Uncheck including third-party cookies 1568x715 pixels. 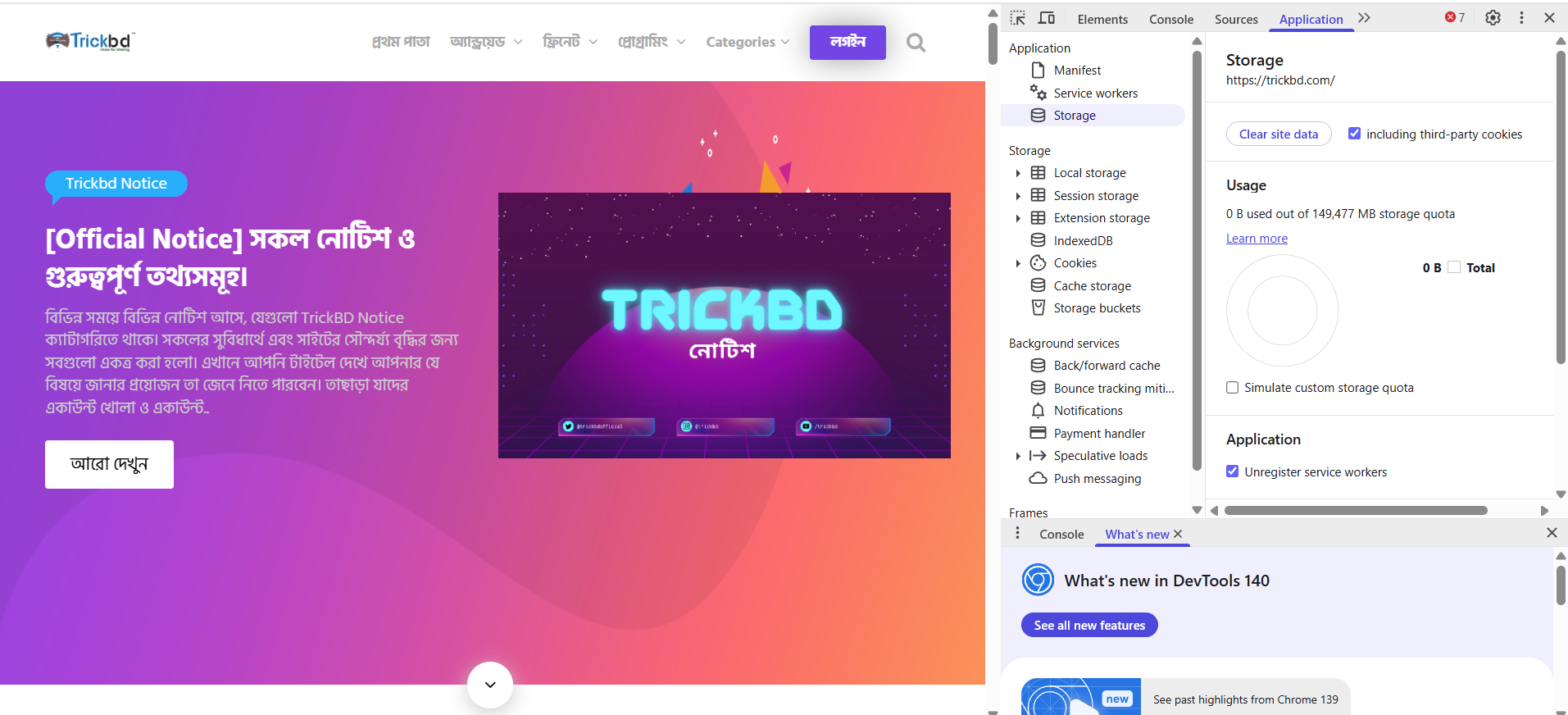pyautogui.click(x=1354, y=134)
